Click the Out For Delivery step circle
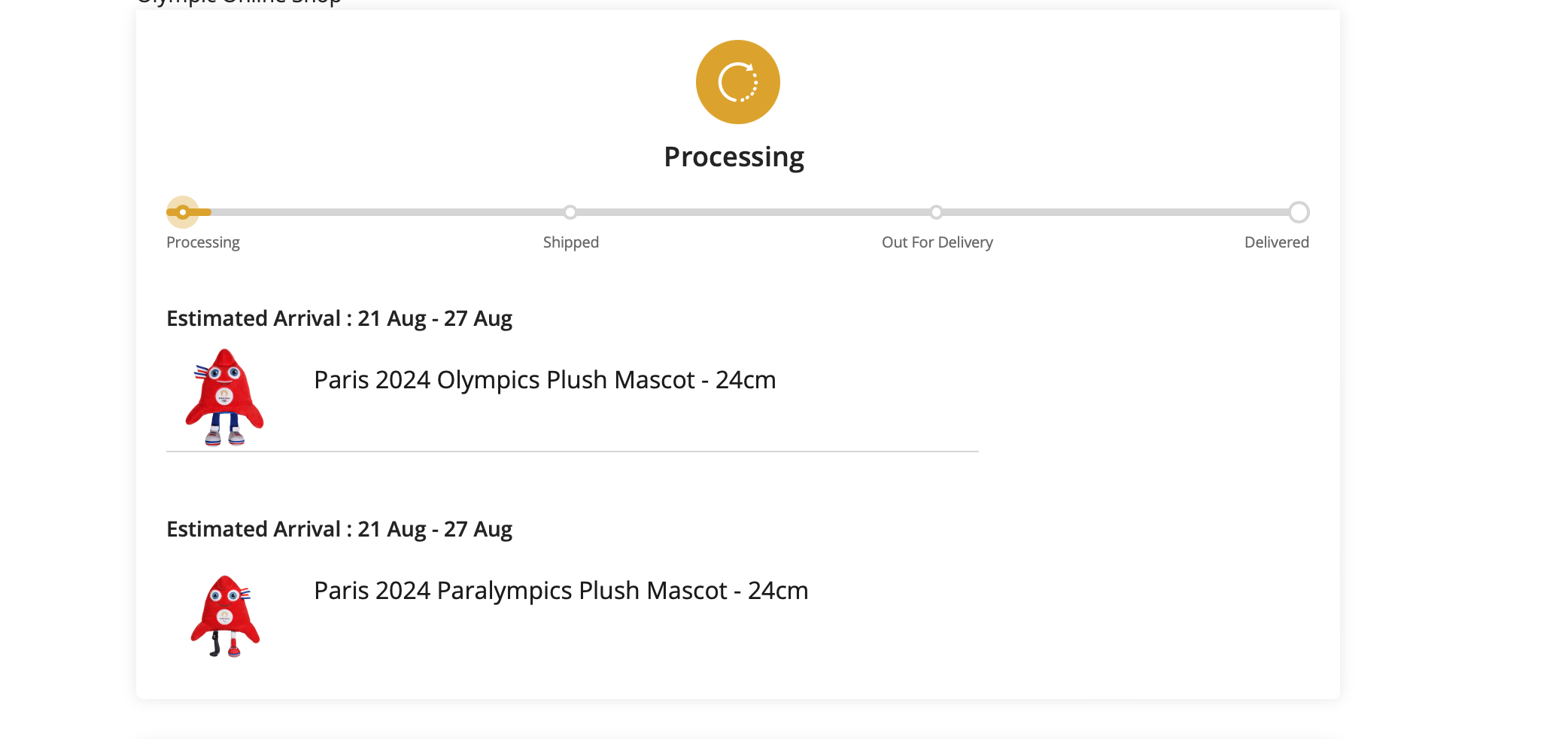 pyautogui.click(x=936, y=212)
